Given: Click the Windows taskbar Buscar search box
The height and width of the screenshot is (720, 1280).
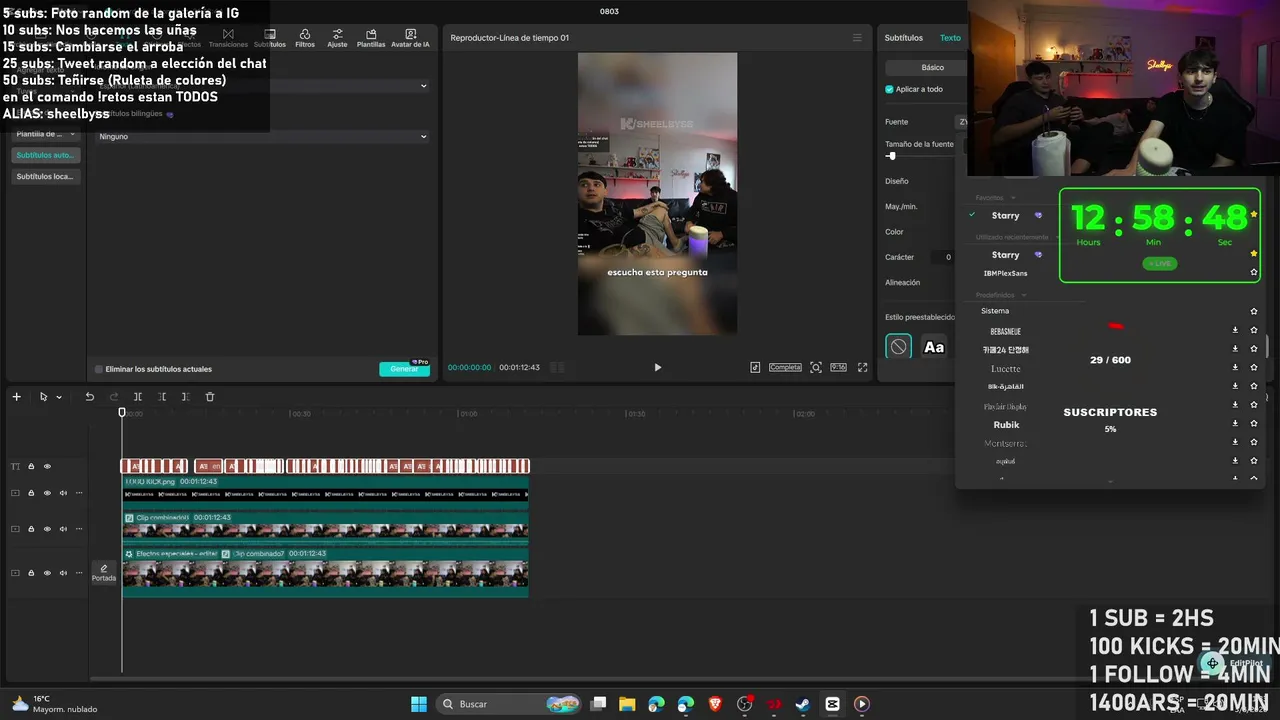Looking at the screenshot, I should click(509, 704).
